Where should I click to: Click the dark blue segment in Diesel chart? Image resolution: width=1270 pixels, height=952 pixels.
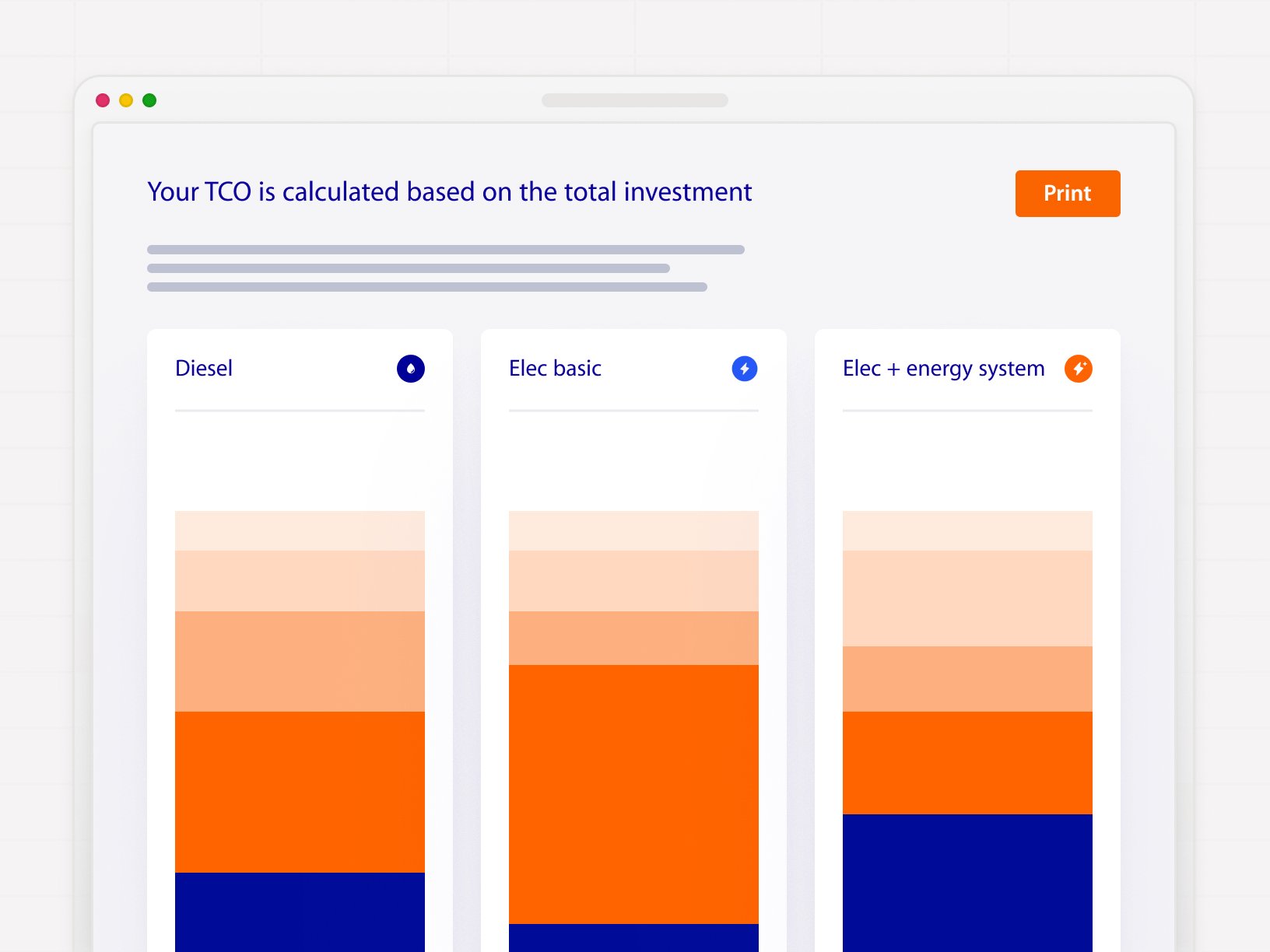tap(300, 912)
